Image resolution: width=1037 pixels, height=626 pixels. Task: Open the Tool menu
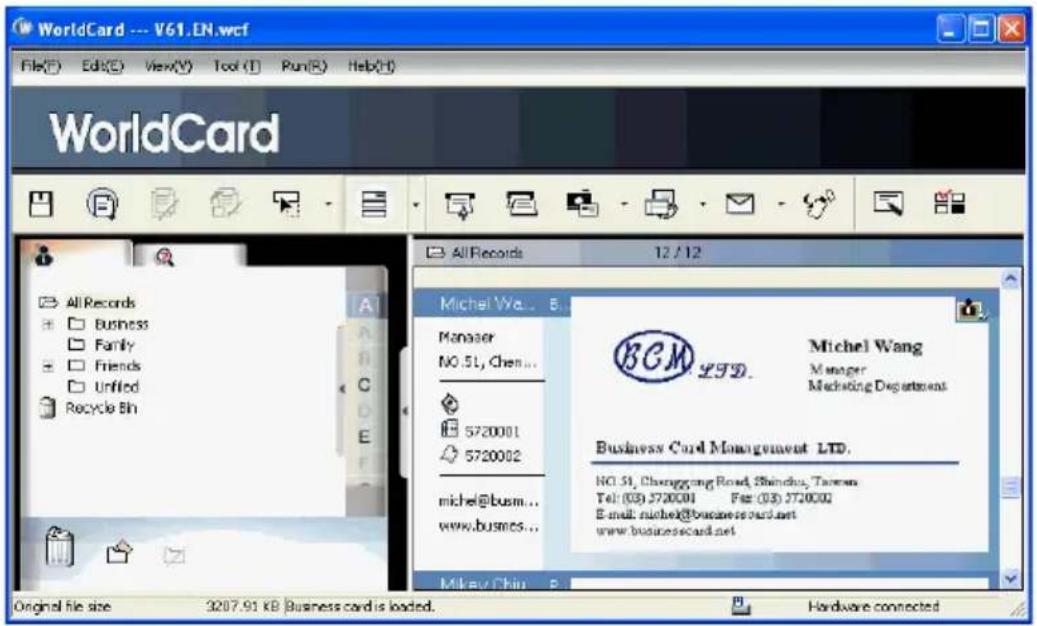[x=236, y=66]
